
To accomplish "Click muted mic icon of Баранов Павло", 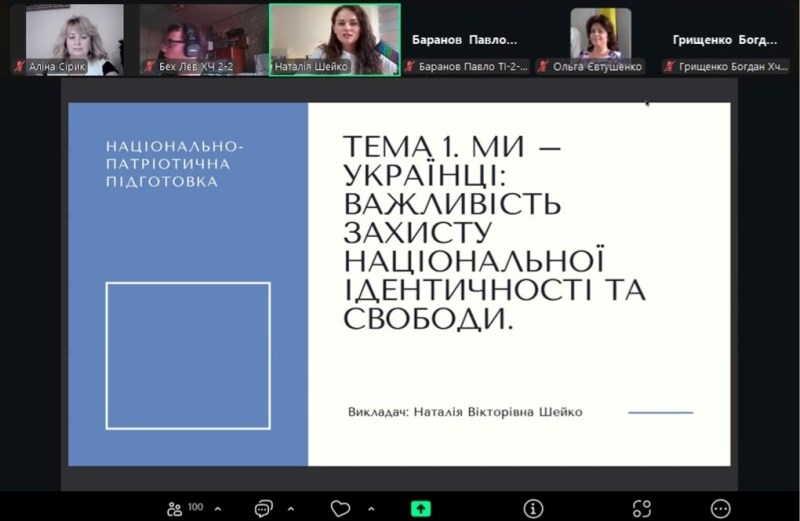I will (410, 66).
